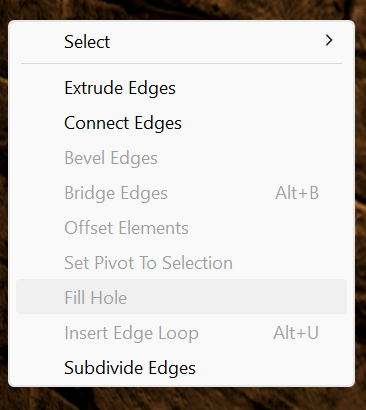This screenshot has height=410, width=366.
Task: Click the blank gutter left of Select
Action: pos(40,41)
